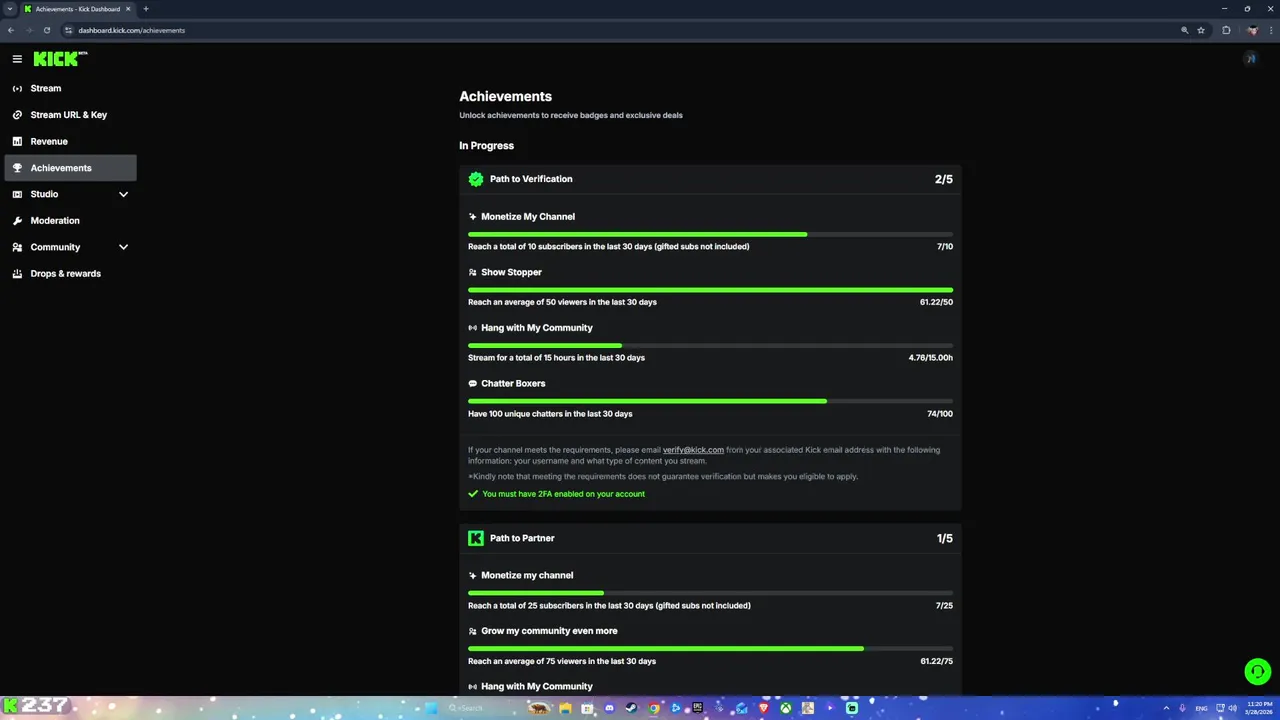Click the Revenue sidebar icon
Screen dimensions: 1280x720
click(17, 142)
